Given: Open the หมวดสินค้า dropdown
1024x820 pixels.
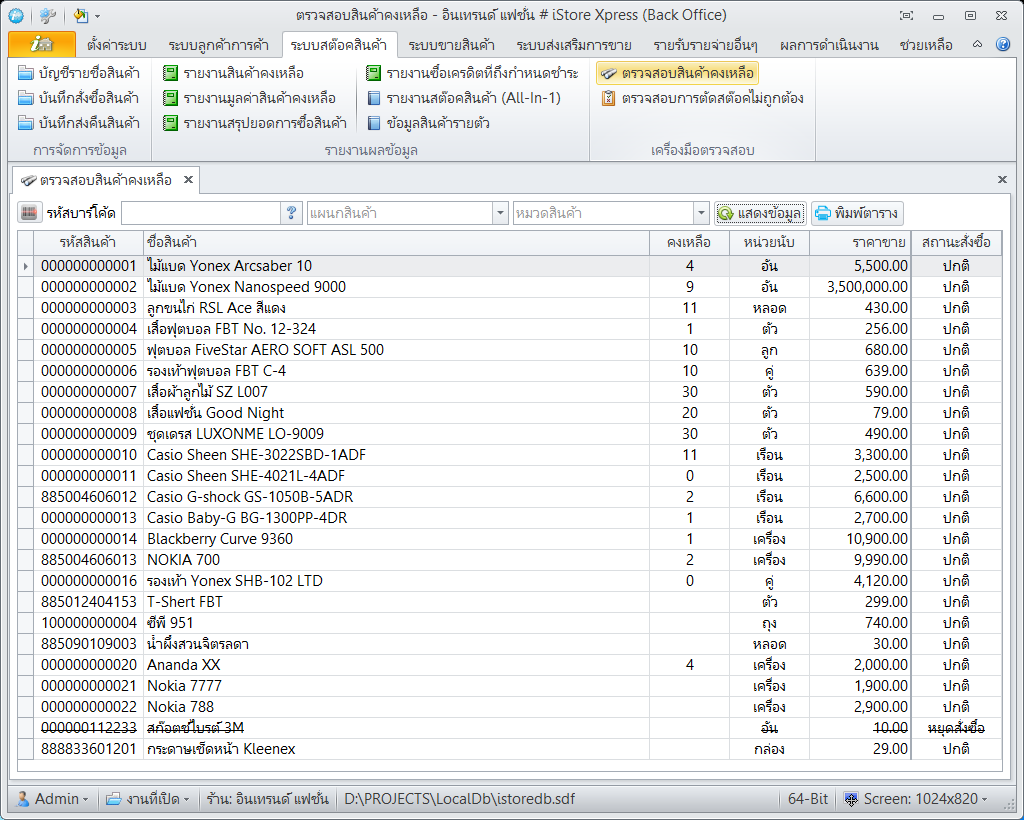Looking at the screenshot, I should [701, 213].
